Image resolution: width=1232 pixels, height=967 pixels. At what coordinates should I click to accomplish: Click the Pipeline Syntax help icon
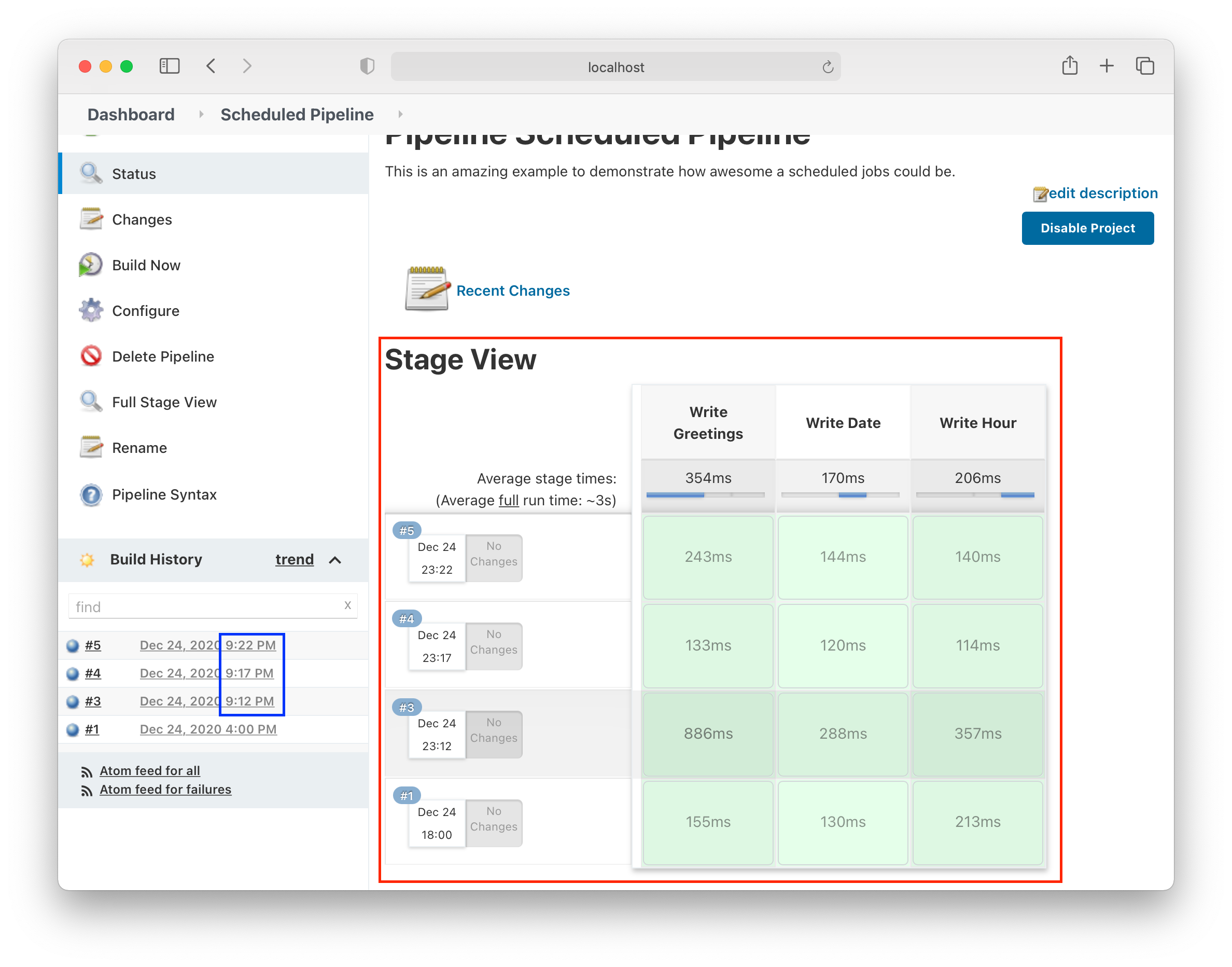tap(91, 495)
